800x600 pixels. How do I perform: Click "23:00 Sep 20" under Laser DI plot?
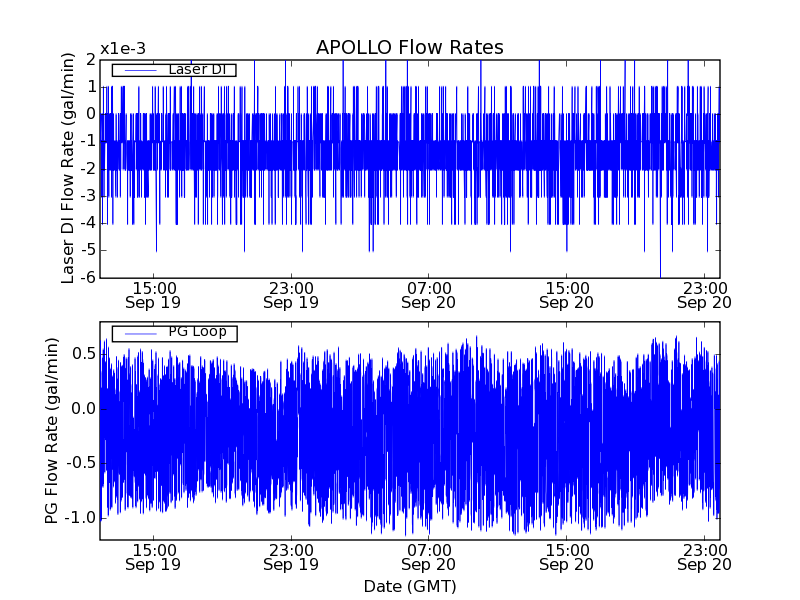pos(705,295)
